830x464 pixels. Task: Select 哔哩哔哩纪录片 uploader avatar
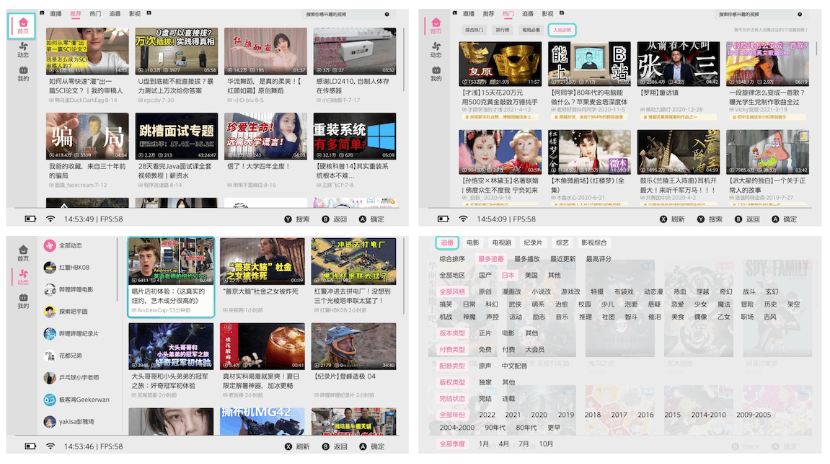pos(48,333)
